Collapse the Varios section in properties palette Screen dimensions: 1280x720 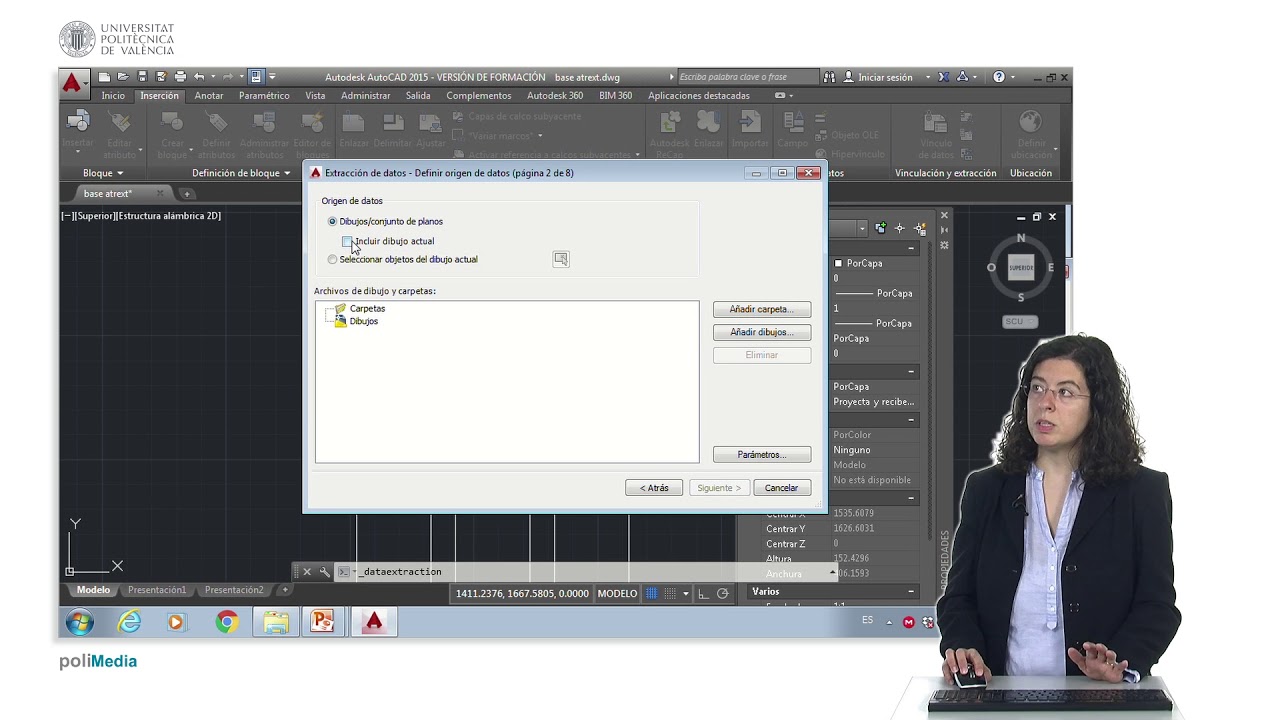point(910,592)
